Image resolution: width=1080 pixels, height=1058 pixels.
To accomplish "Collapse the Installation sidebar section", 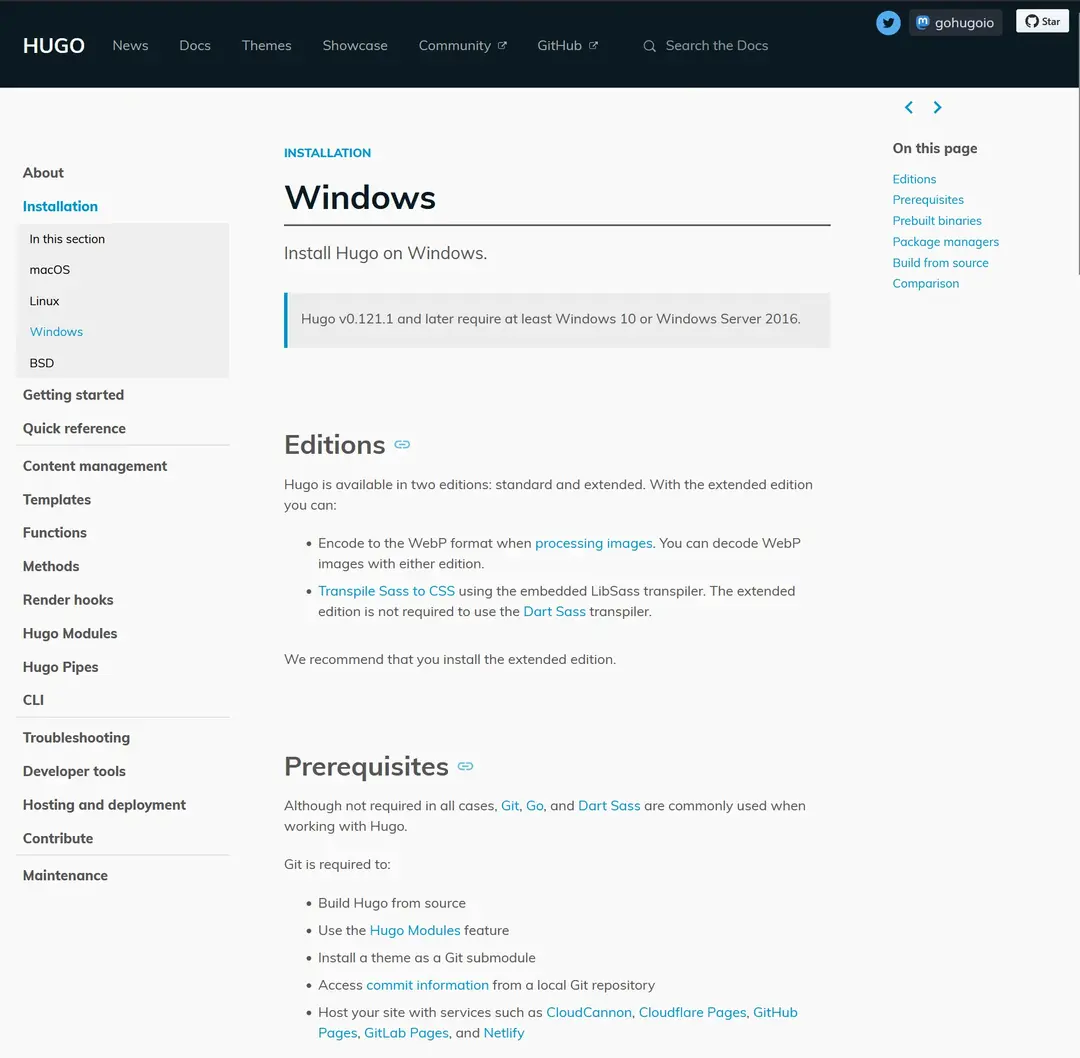I will tap(60, 206).
